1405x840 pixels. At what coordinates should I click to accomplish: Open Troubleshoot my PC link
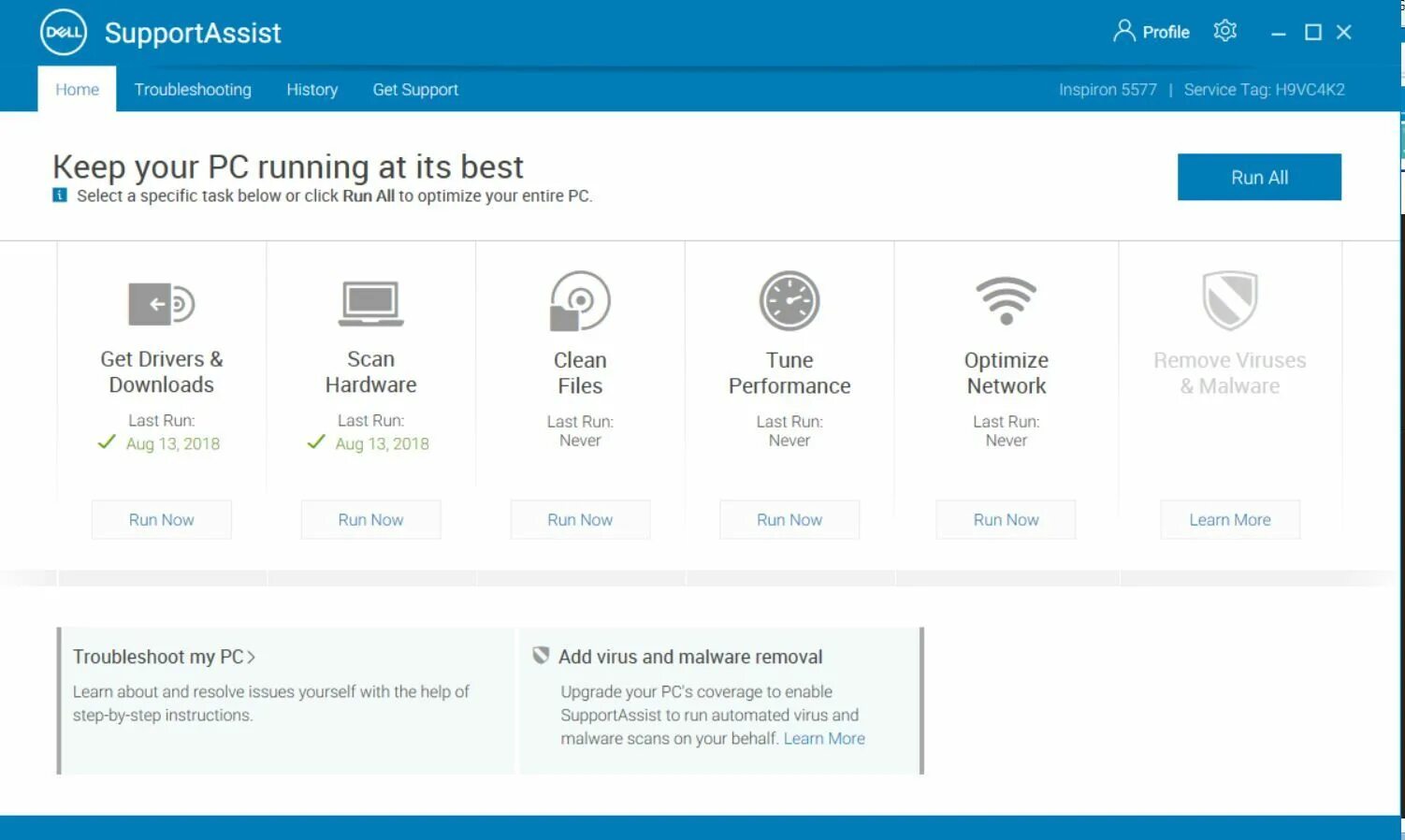(x=158, y=657)
